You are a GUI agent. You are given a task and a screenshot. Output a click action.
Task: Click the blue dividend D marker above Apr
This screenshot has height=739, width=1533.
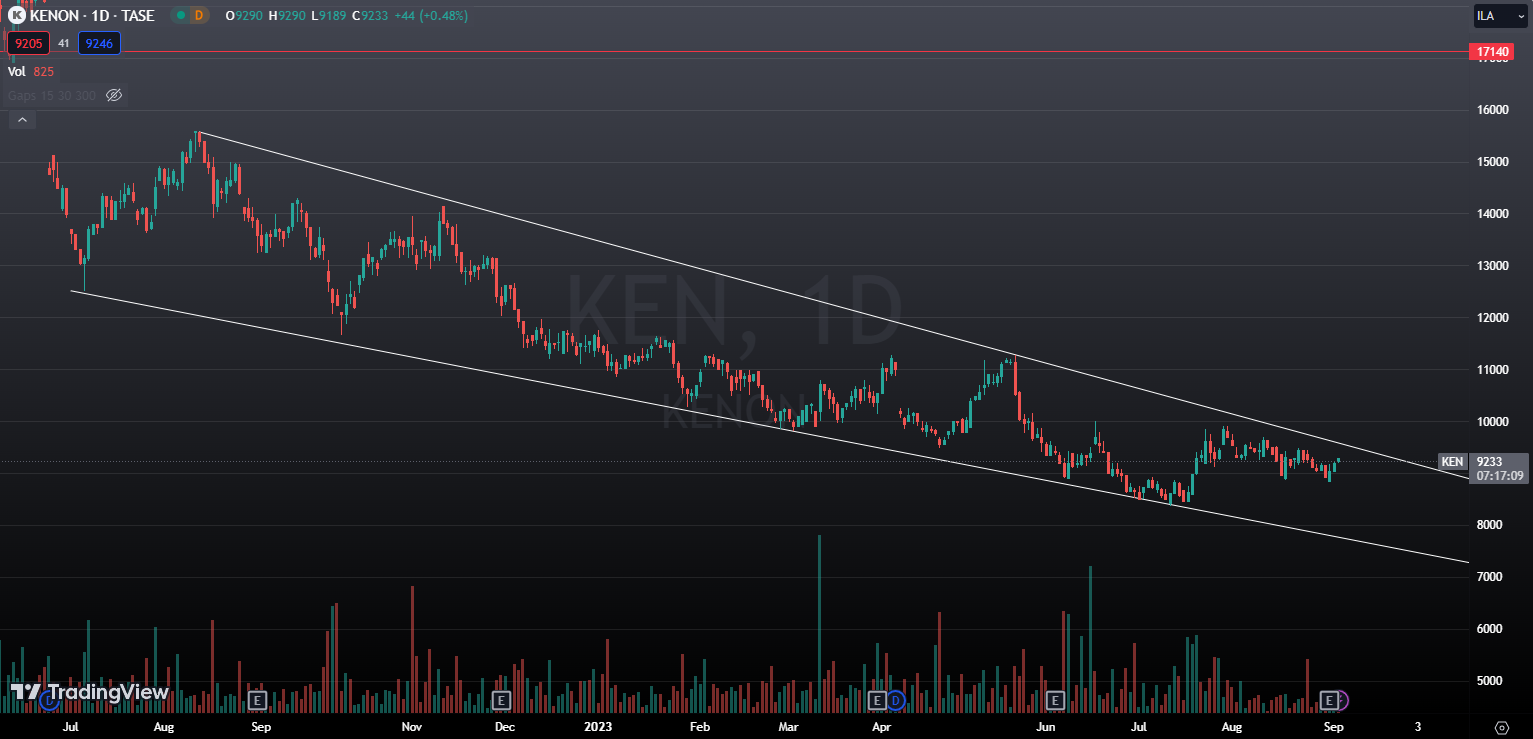895,700
